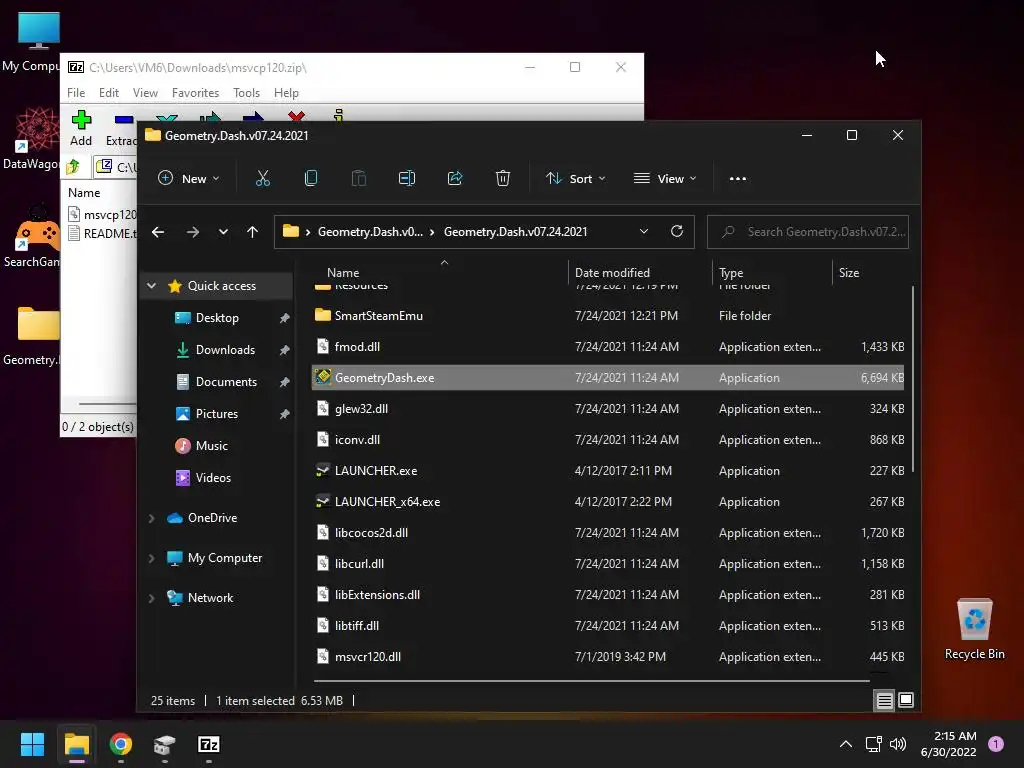Open the Favorites menu in 7-Zip
This screenshot has height=768, width=1024.
point(195,93)
